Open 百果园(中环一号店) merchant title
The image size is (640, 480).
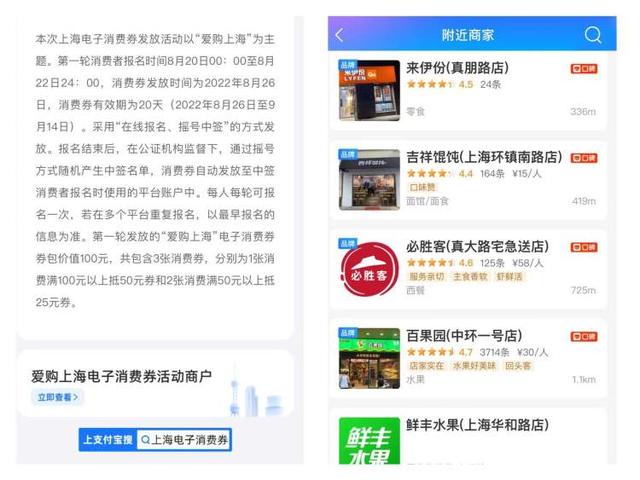[464, 336]
